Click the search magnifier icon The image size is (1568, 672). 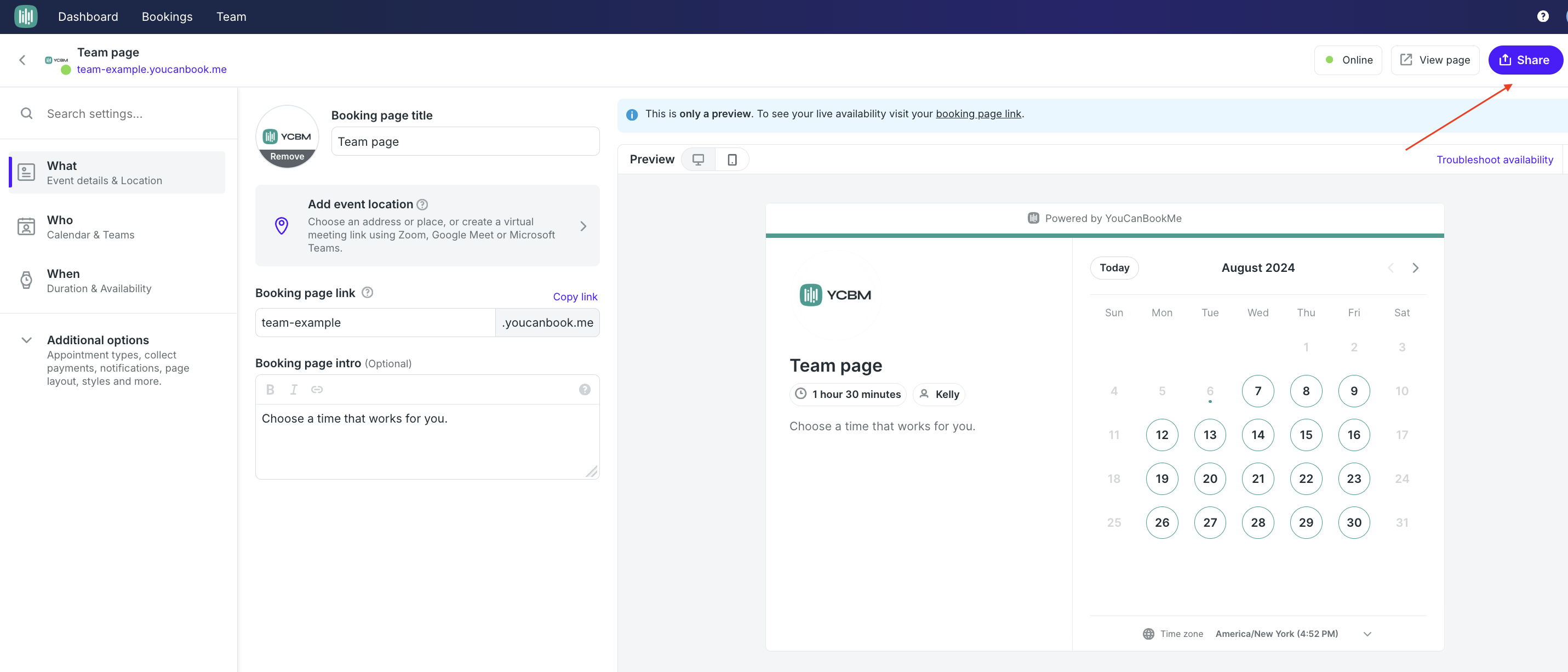26,113
